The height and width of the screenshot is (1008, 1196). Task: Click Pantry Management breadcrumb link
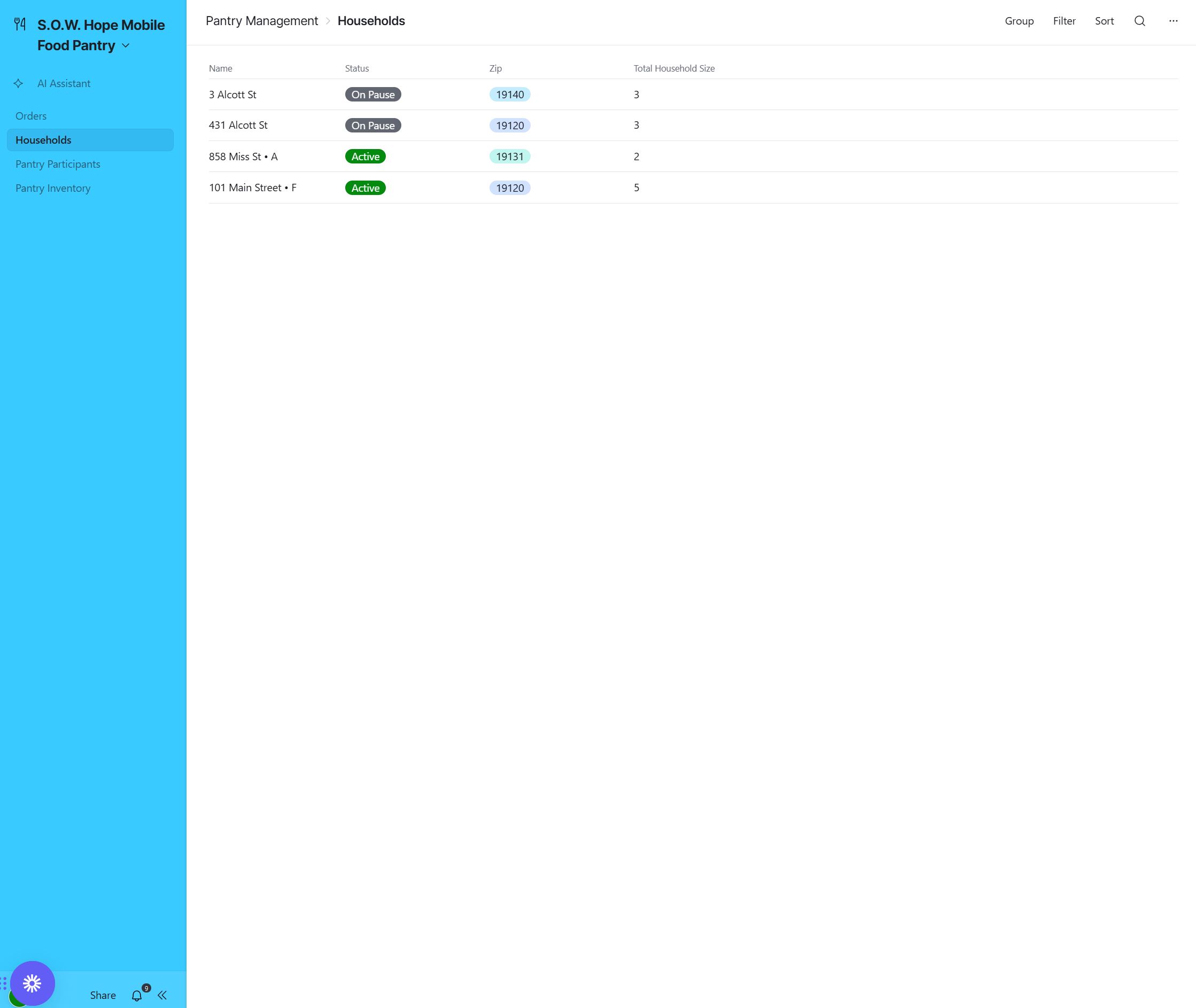coord(261,21)
